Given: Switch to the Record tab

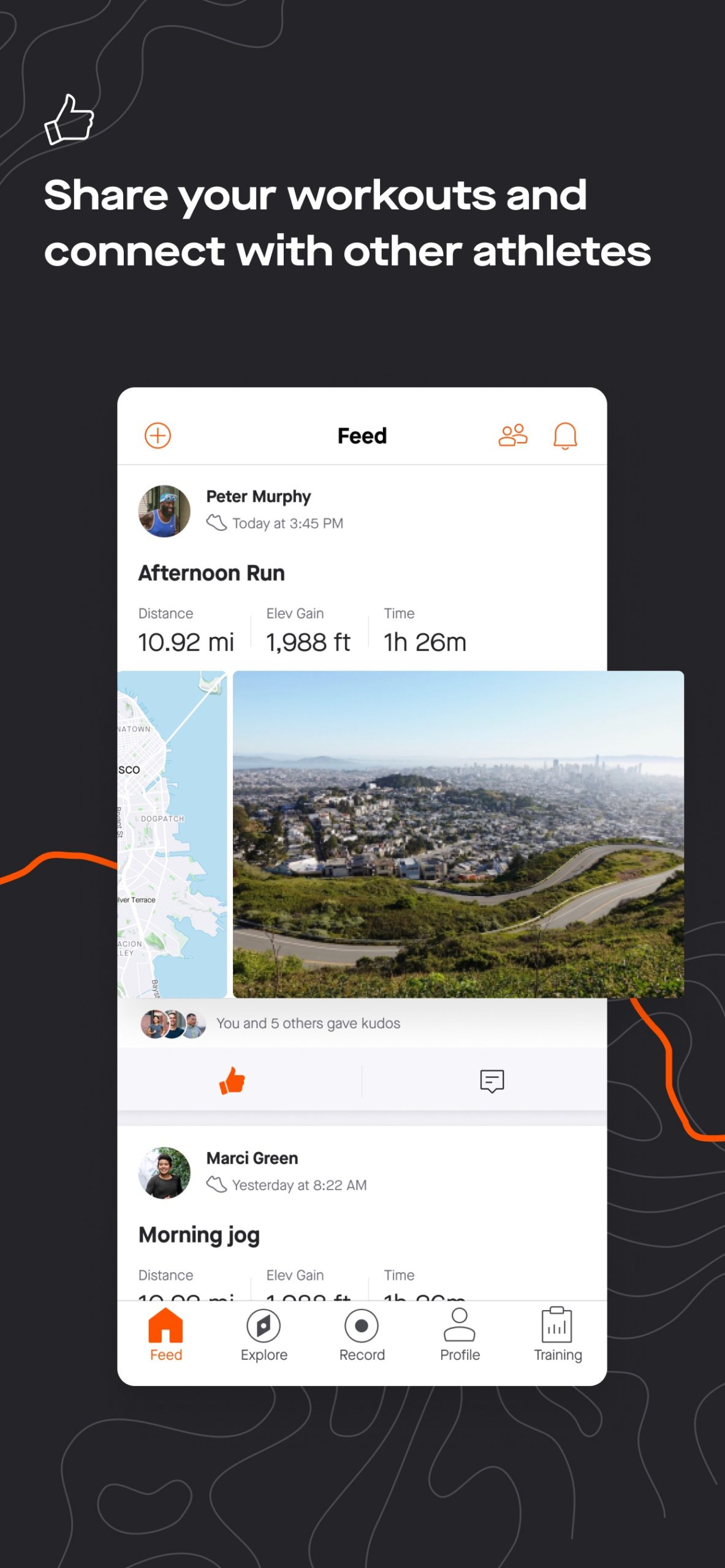Looking at the screenshot, I should (362, 1335).
